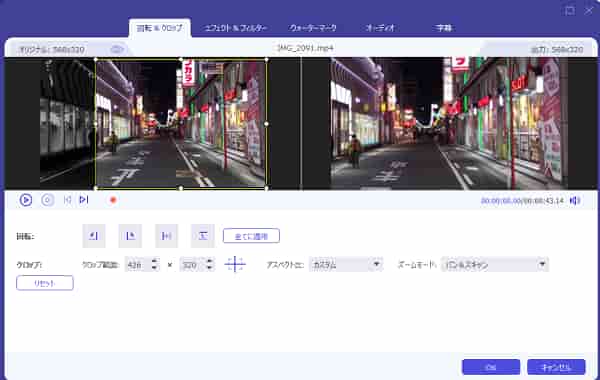Click the file name IMG_2091.mp4
Viewport: 600px width, 380px height.
pyautogui.click(x=305, y=48)
